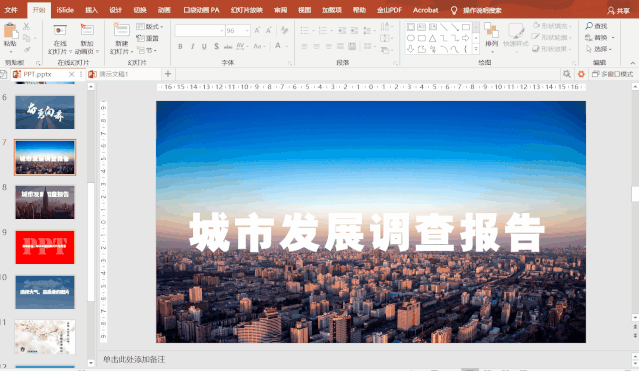Open the font name dropdown
The width and height of the screenshot is (639, 371).
[222, 31]
